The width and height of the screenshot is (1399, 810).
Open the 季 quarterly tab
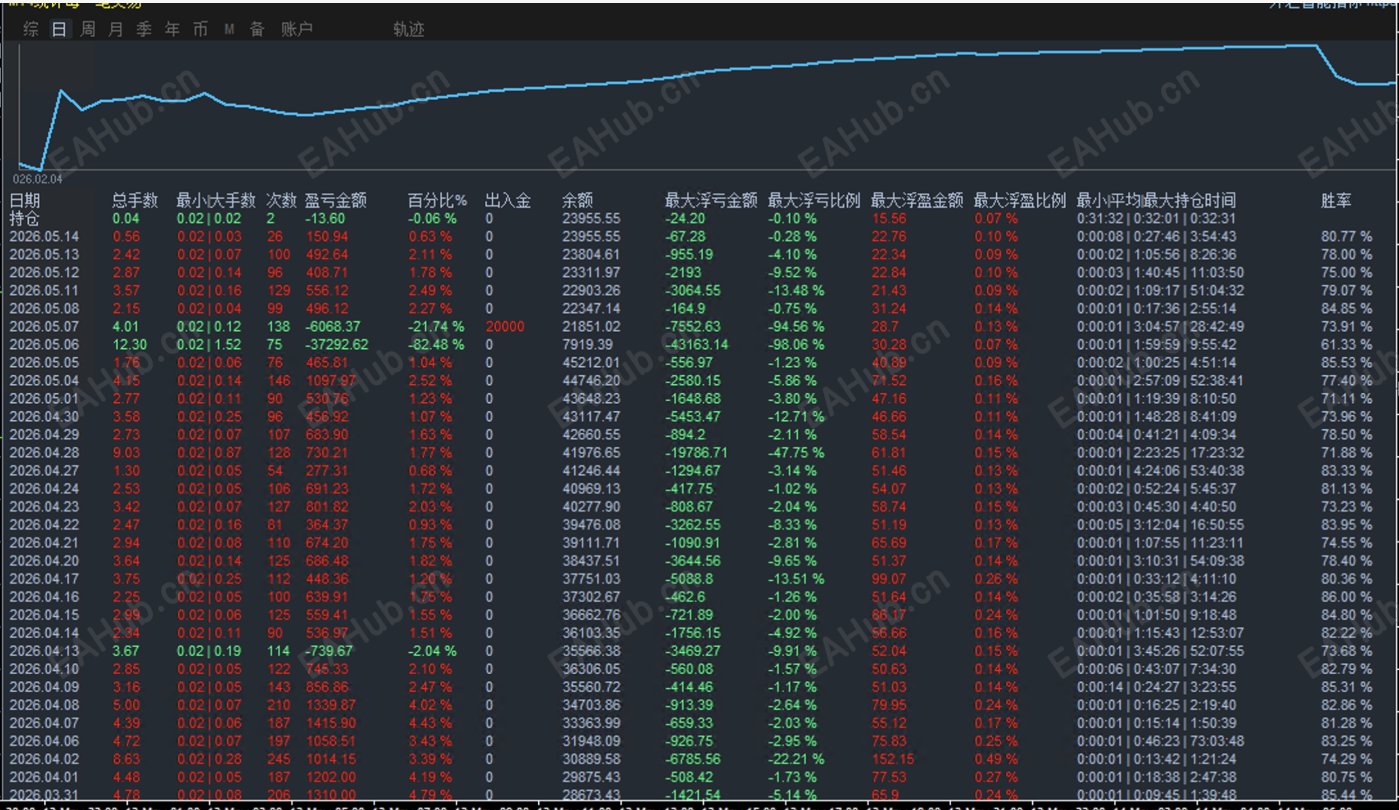click(144, 29)
